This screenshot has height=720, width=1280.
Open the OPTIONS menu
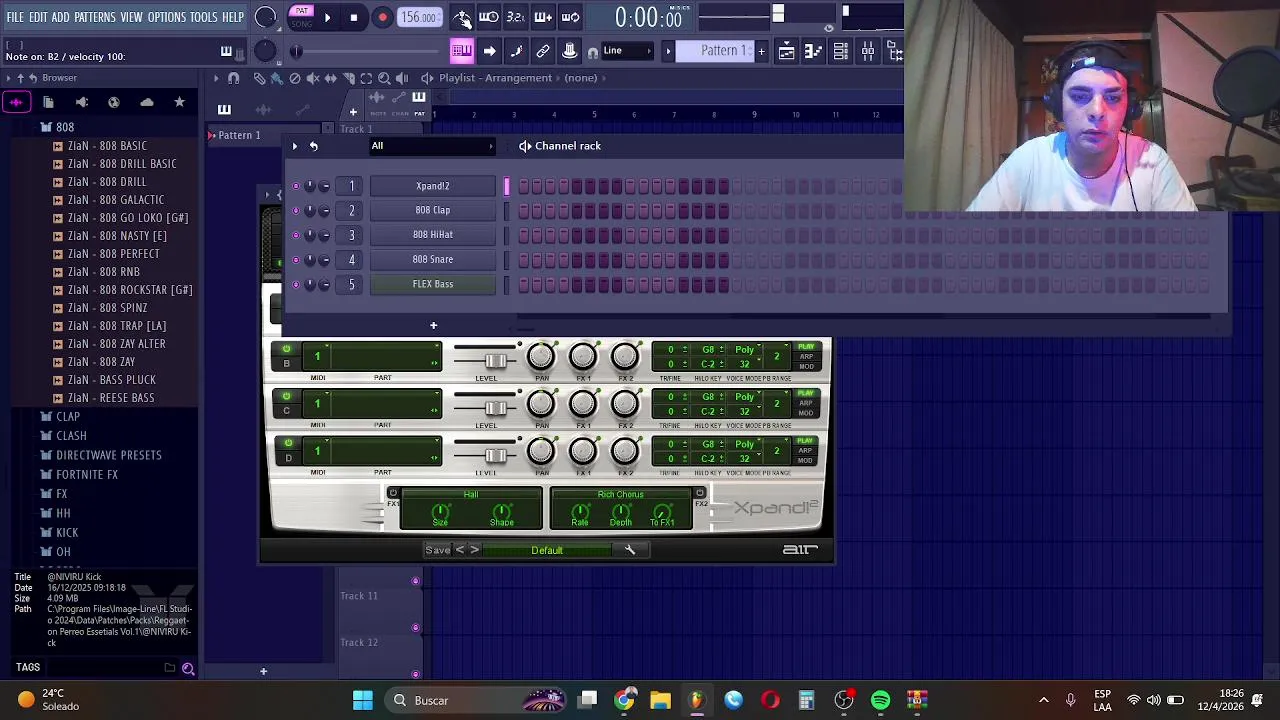167,18
